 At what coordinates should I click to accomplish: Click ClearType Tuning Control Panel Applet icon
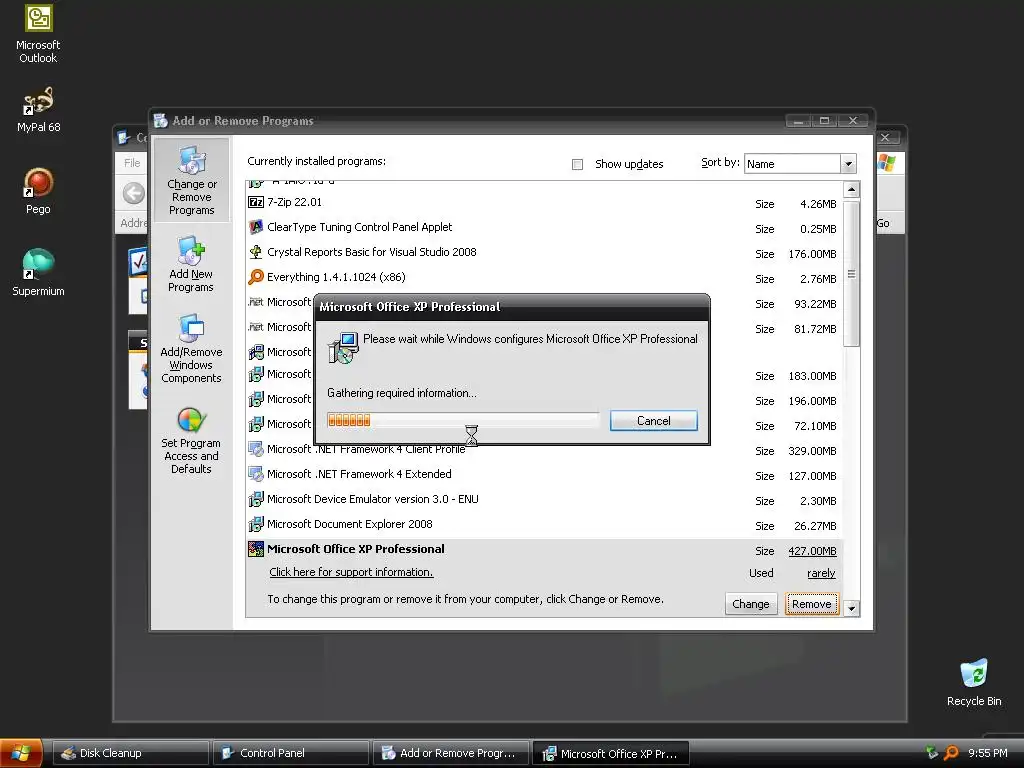pyautogui.click(x=256, y=227)
